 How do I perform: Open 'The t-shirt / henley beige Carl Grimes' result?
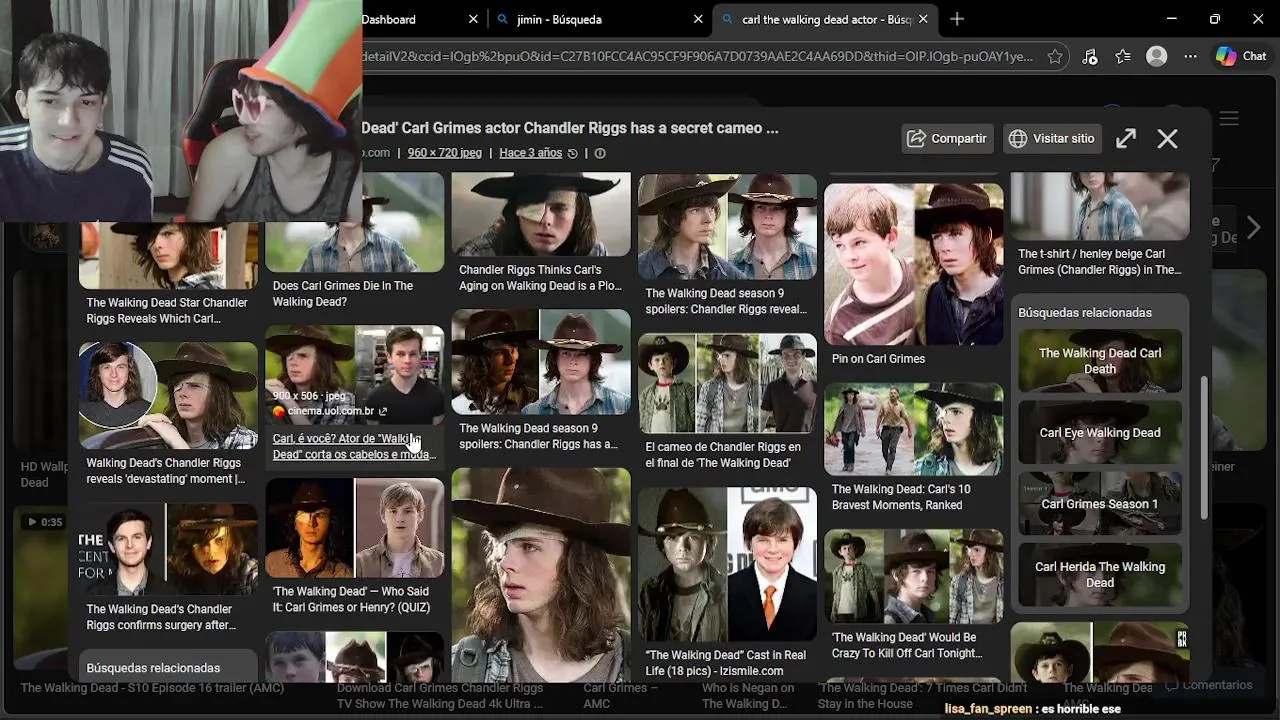click(1100, 262)
